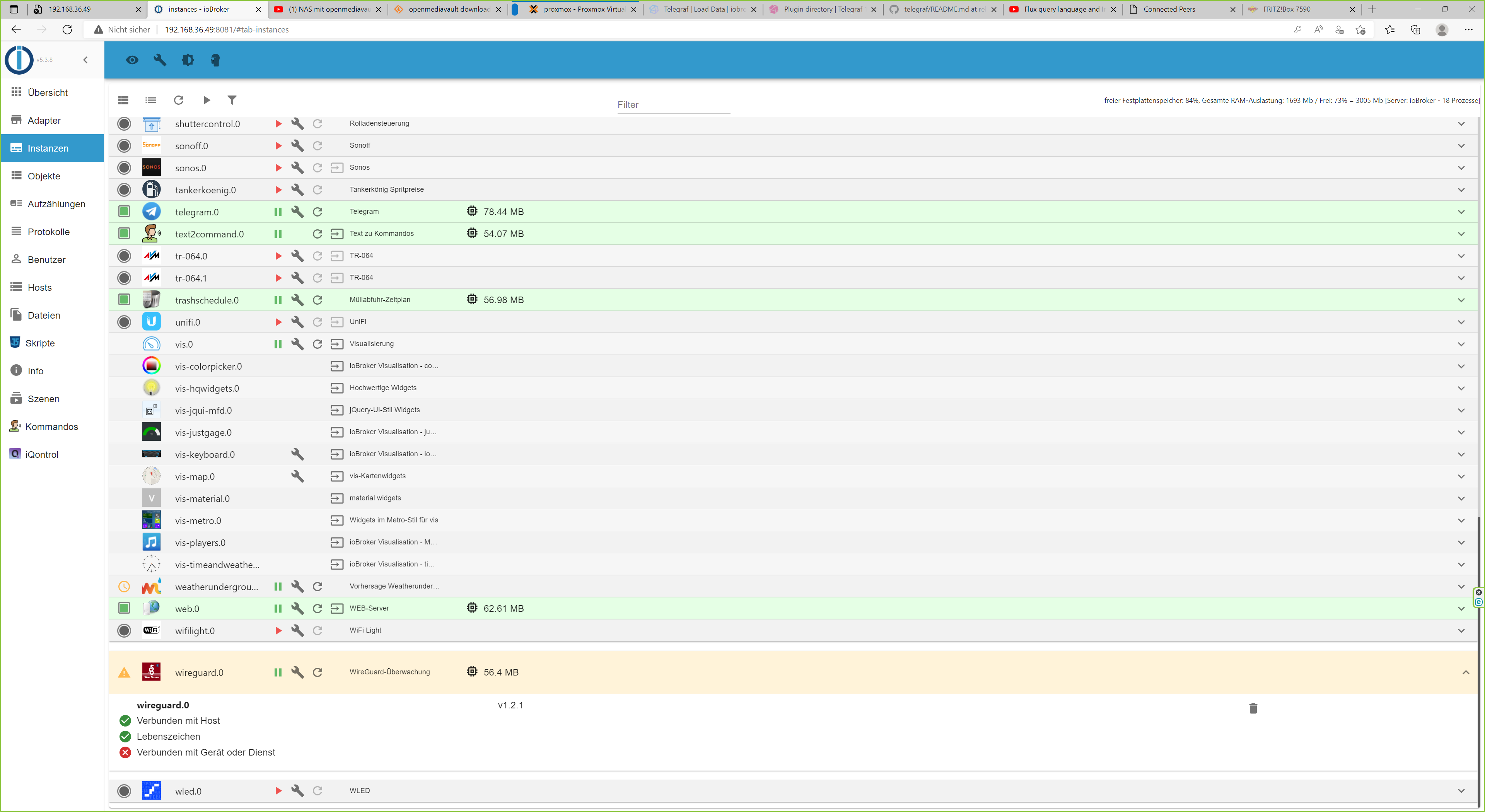The width and height of the screenshot is (1485, 812).
Task: Pause the telegram.0 instance
Action: pos(278,212)
